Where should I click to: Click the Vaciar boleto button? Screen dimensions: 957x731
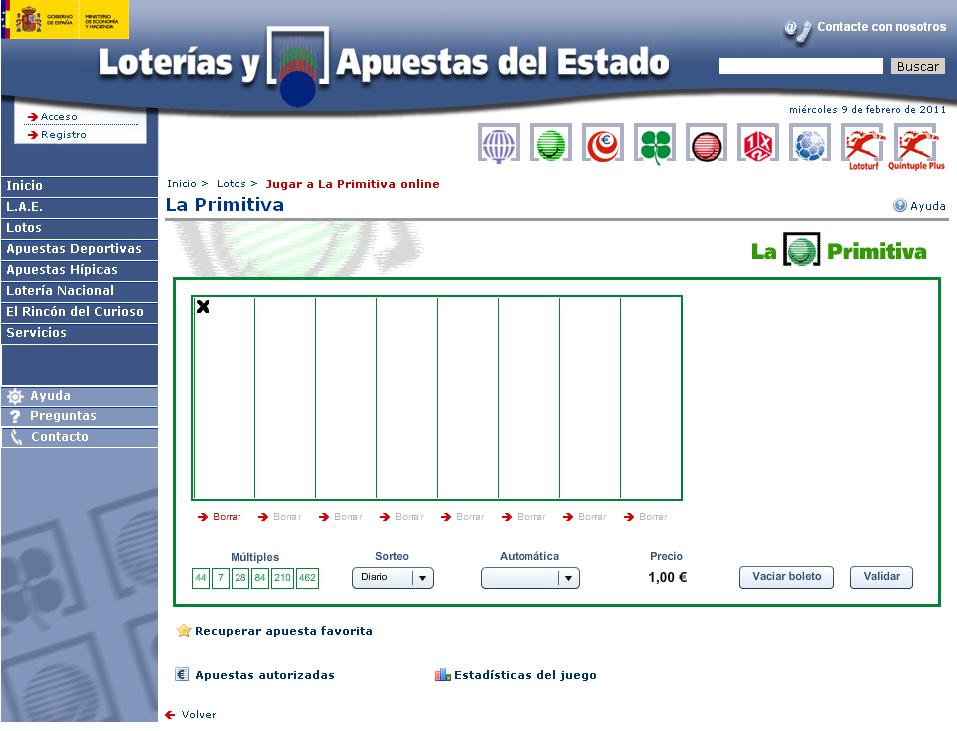pyautogui.click(x=786, y=577)
